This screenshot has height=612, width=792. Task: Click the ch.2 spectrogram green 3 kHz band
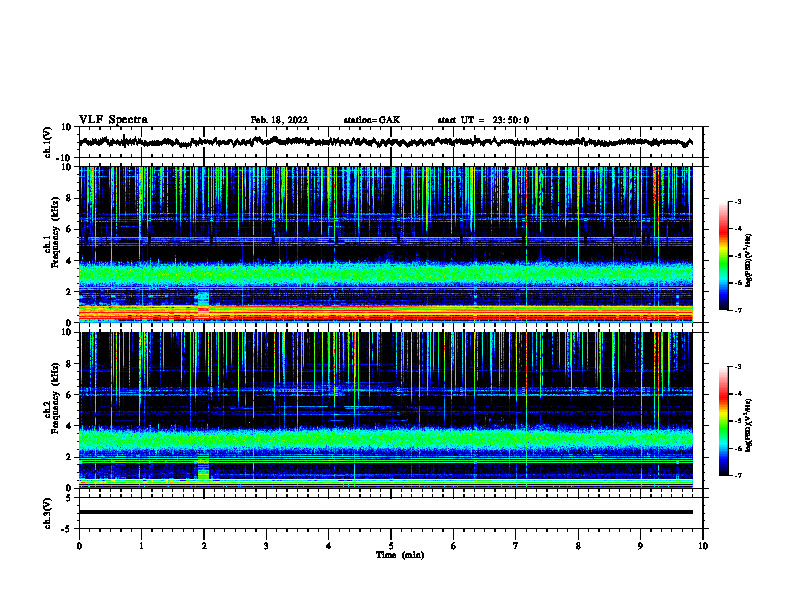[x=385, y=439]
